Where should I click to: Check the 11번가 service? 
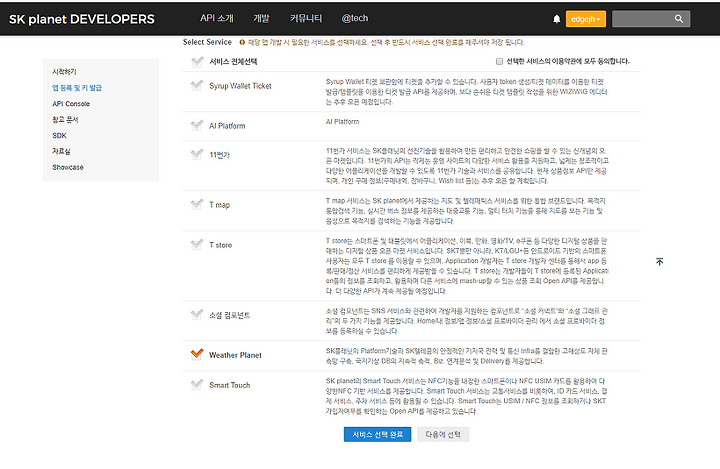click(197, 154)
